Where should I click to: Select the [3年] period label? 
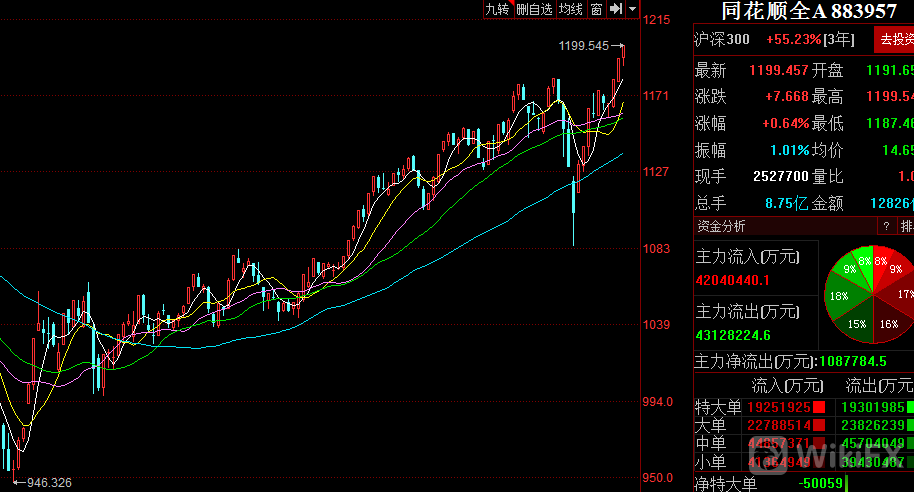839,40
